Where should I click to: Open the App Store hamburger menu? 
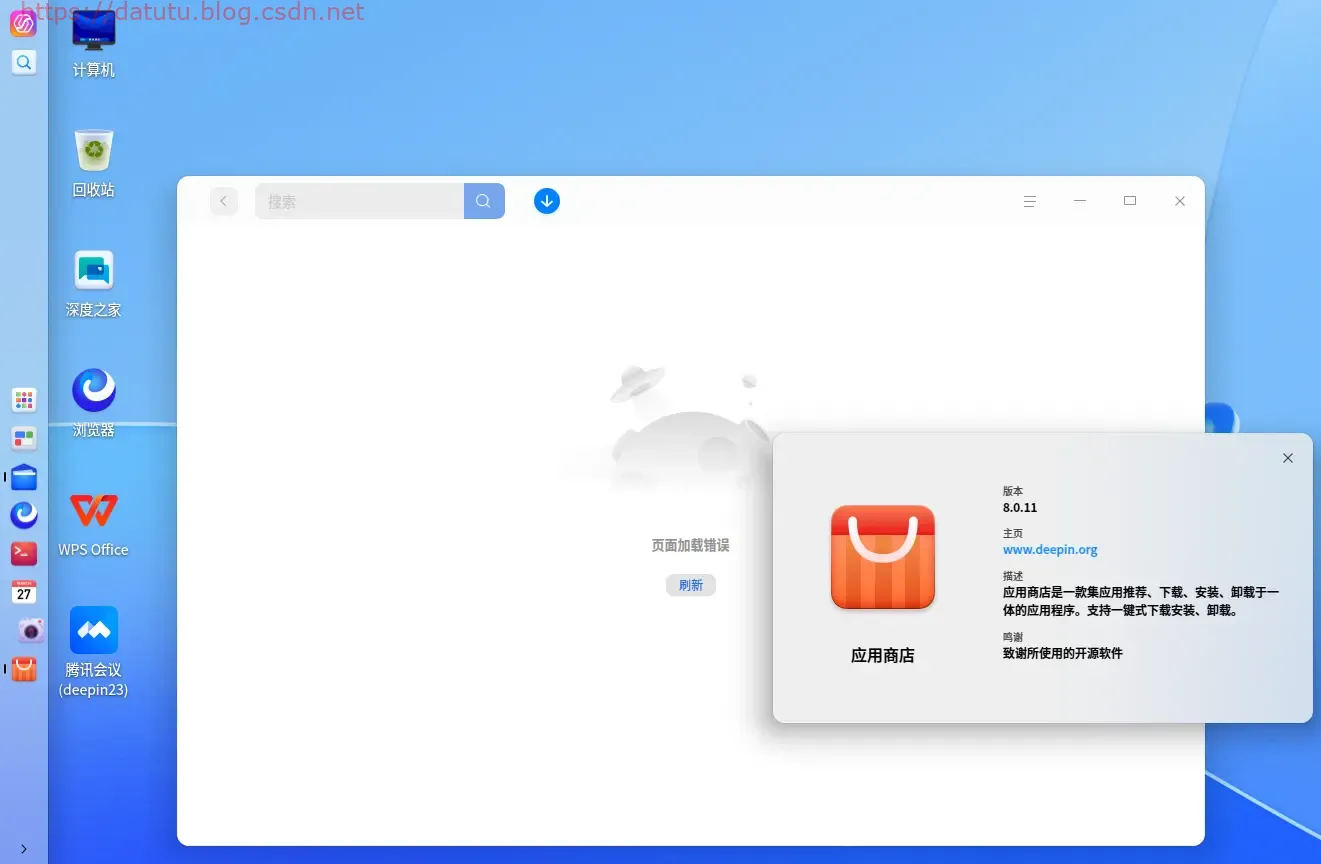1030,201
